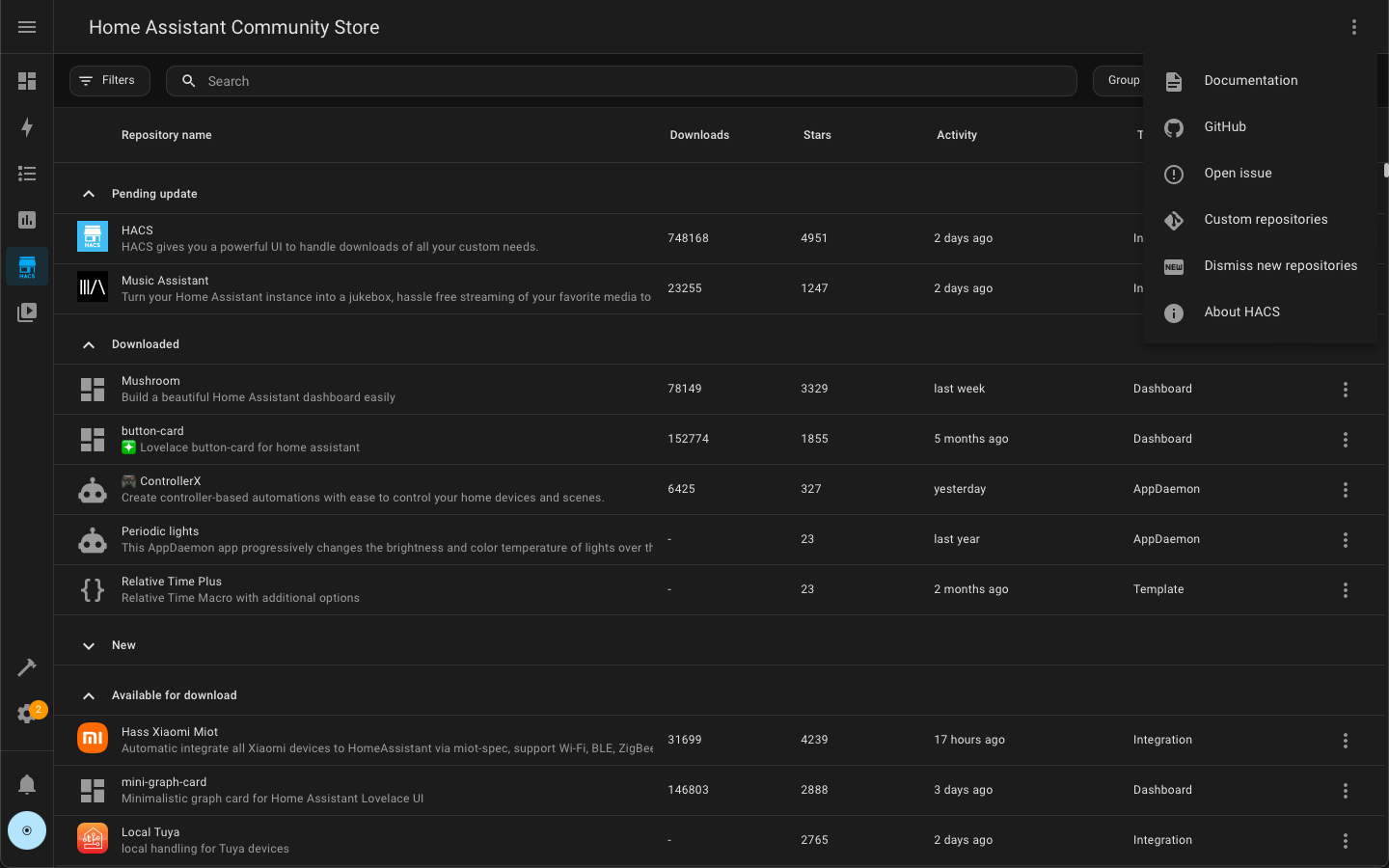Click the Mushroom dashboard icon
1389x868 pixels.
(x=93, y=390)
